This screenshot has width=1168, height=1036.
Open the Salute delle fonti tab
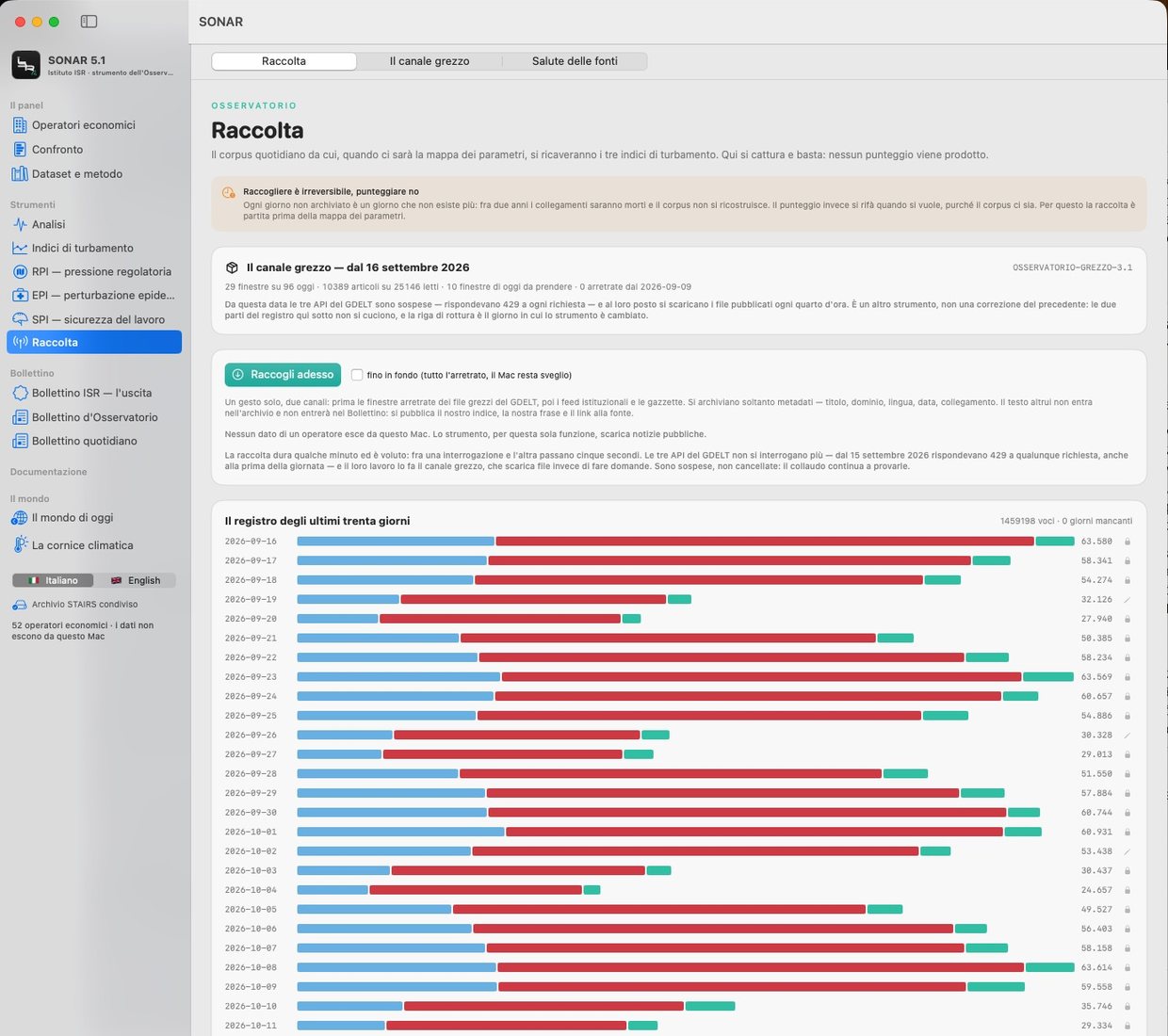pos(575,61)
